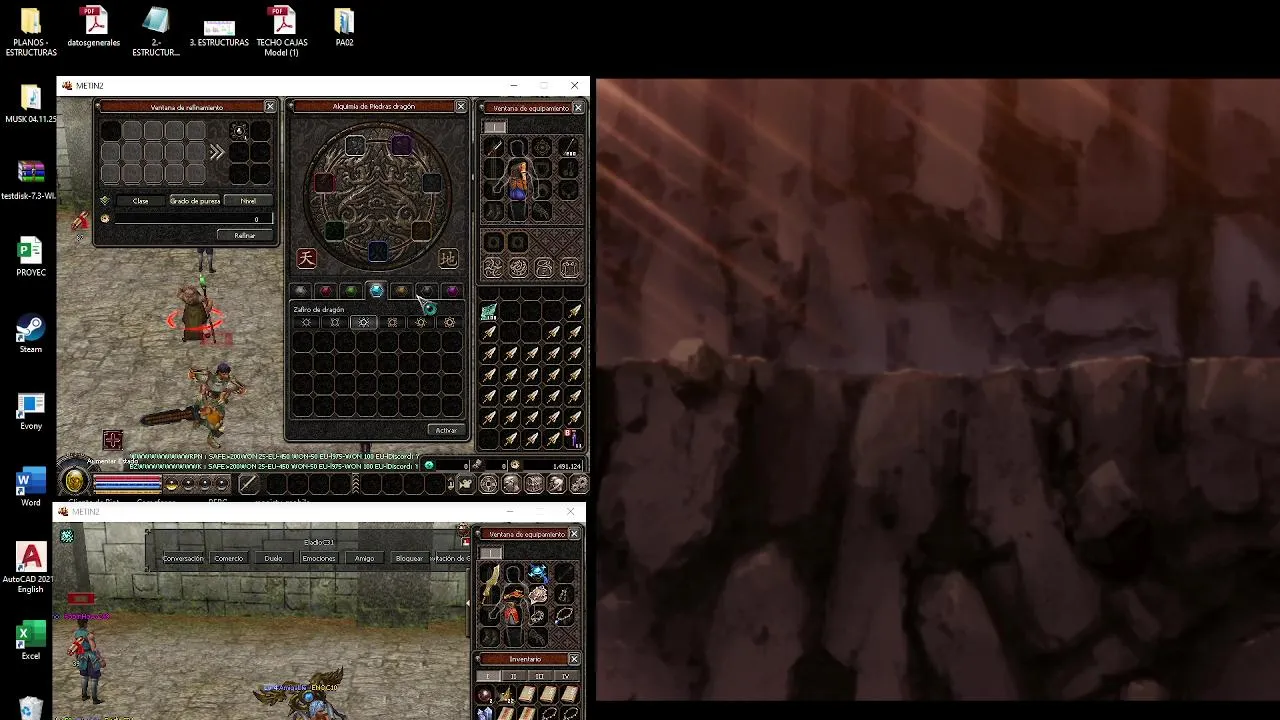Viewport: 1280px width, 720px height.
Task: Click the Amigo button
Action: click(x=364, y=558)
